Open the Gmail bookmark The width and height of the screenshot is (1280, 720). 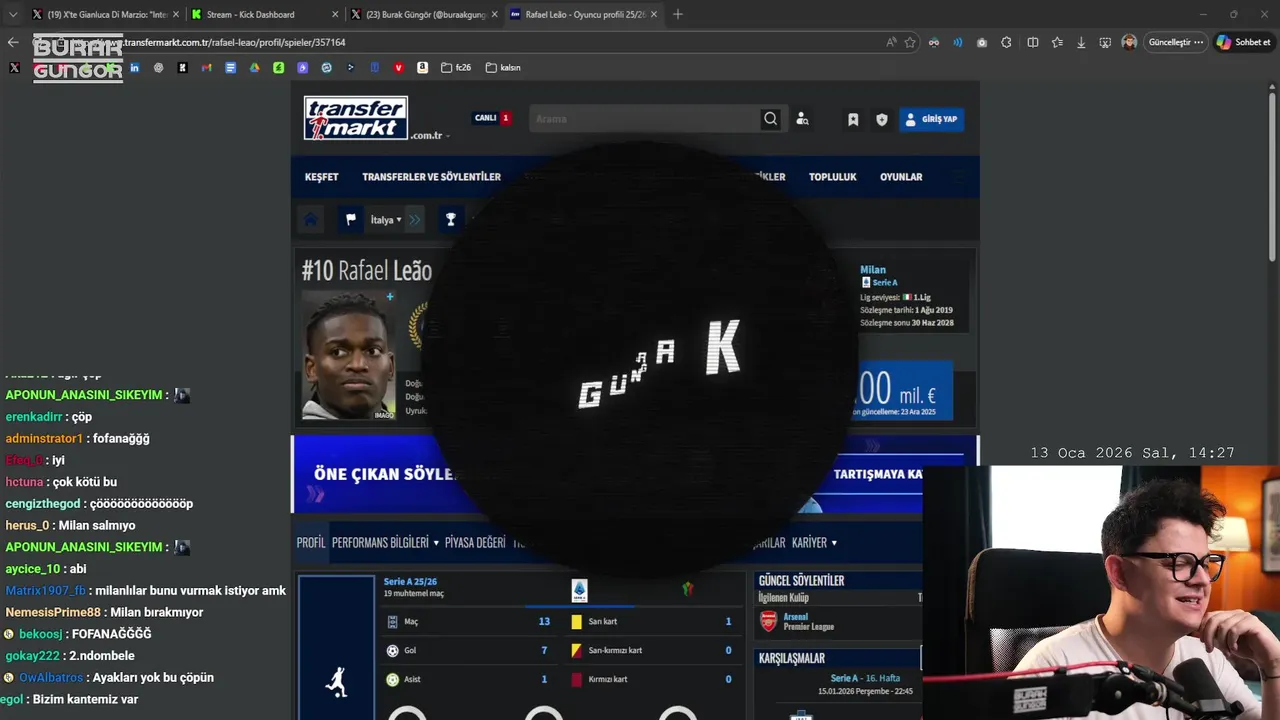pos(207,68)
